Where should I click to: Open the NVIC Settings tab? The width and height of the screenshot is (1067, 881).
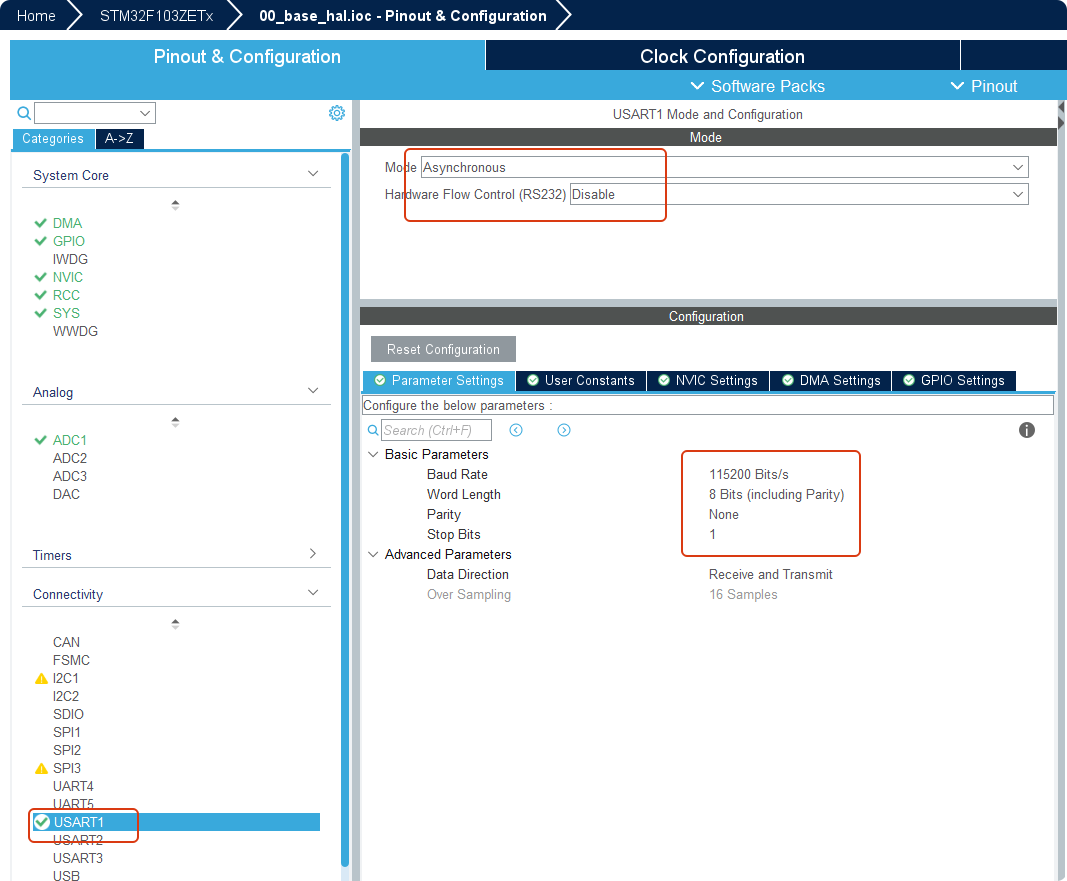[708, 380]
